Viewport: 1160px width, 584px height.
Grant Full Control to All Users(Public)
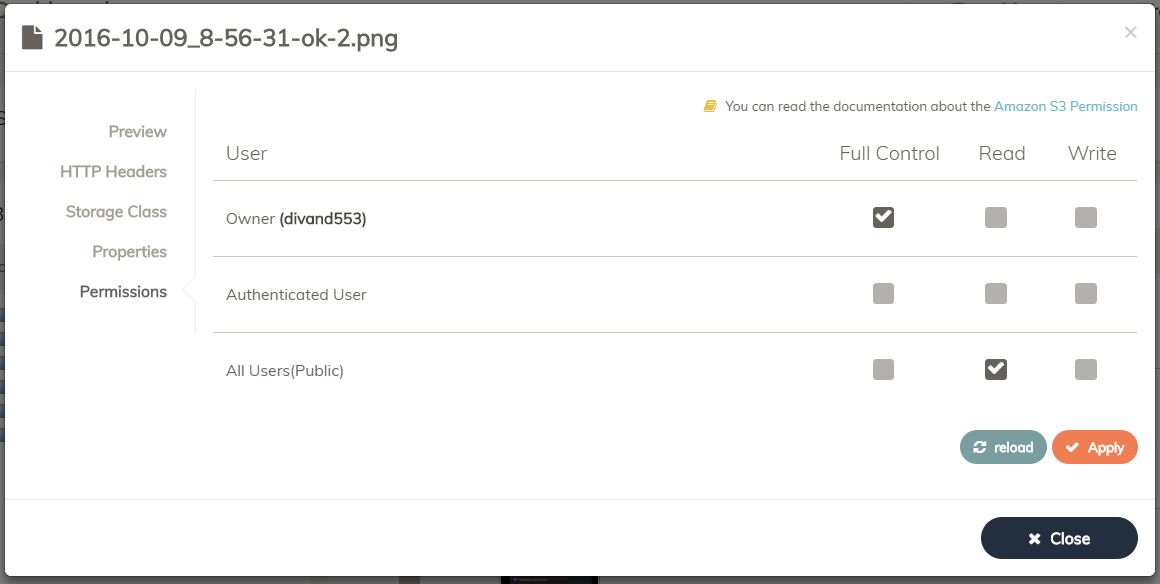click(883, 369)
